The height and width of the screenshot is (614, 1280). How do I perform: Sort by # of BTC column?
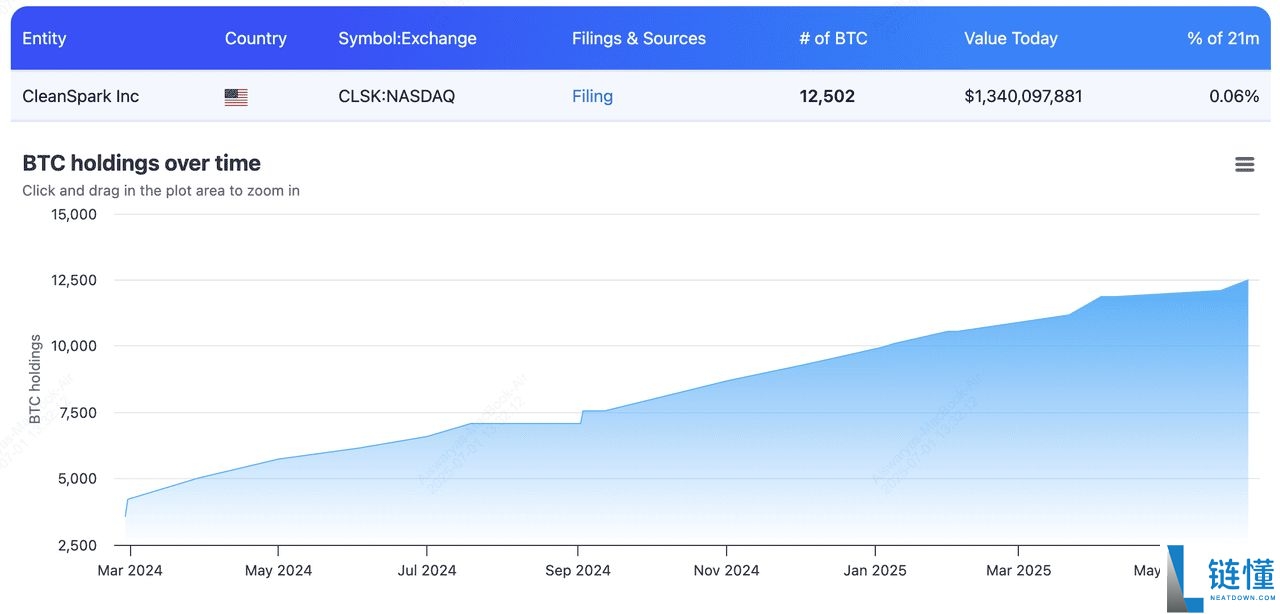point(833,39)
